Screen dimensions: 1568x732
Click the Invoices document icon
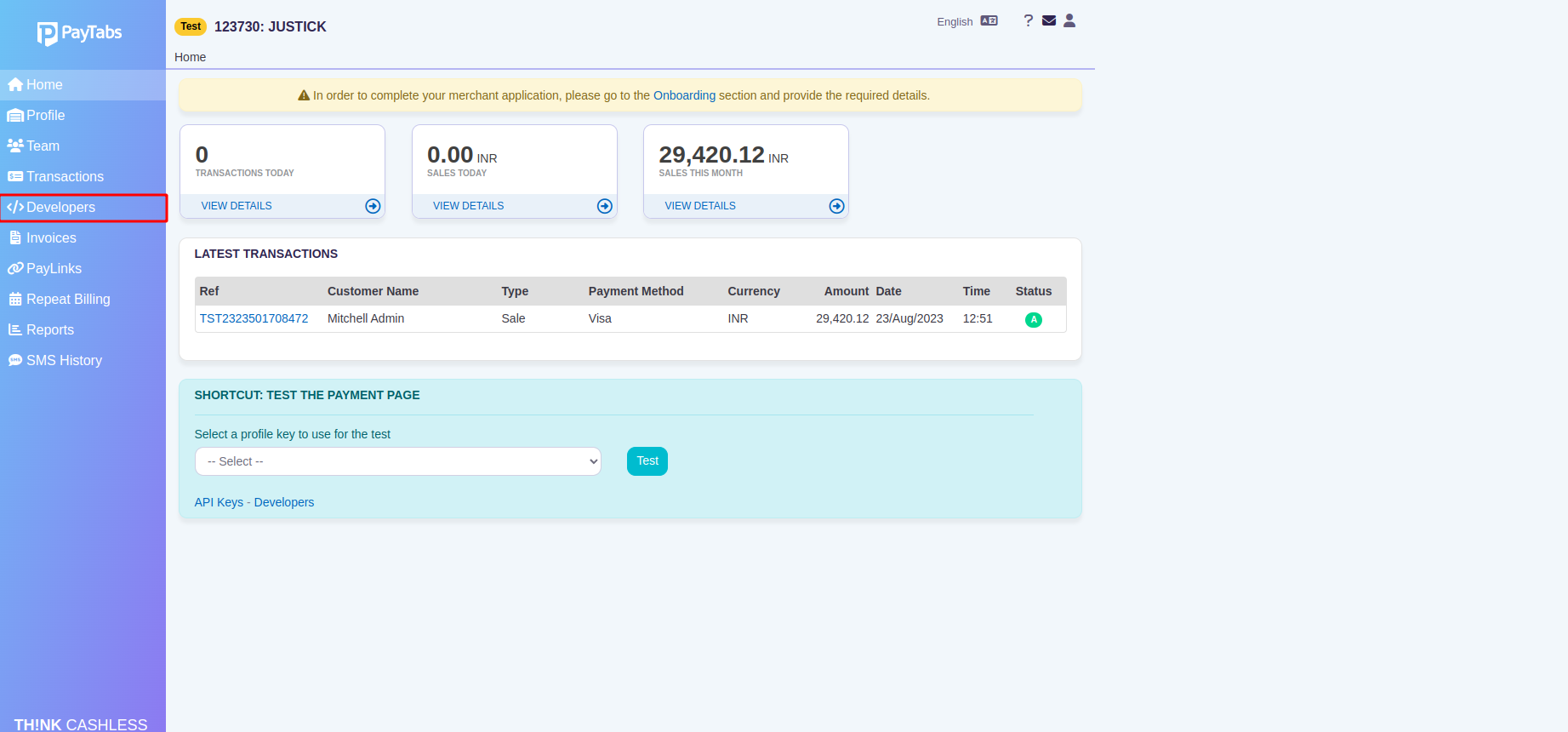pos(15,238)
